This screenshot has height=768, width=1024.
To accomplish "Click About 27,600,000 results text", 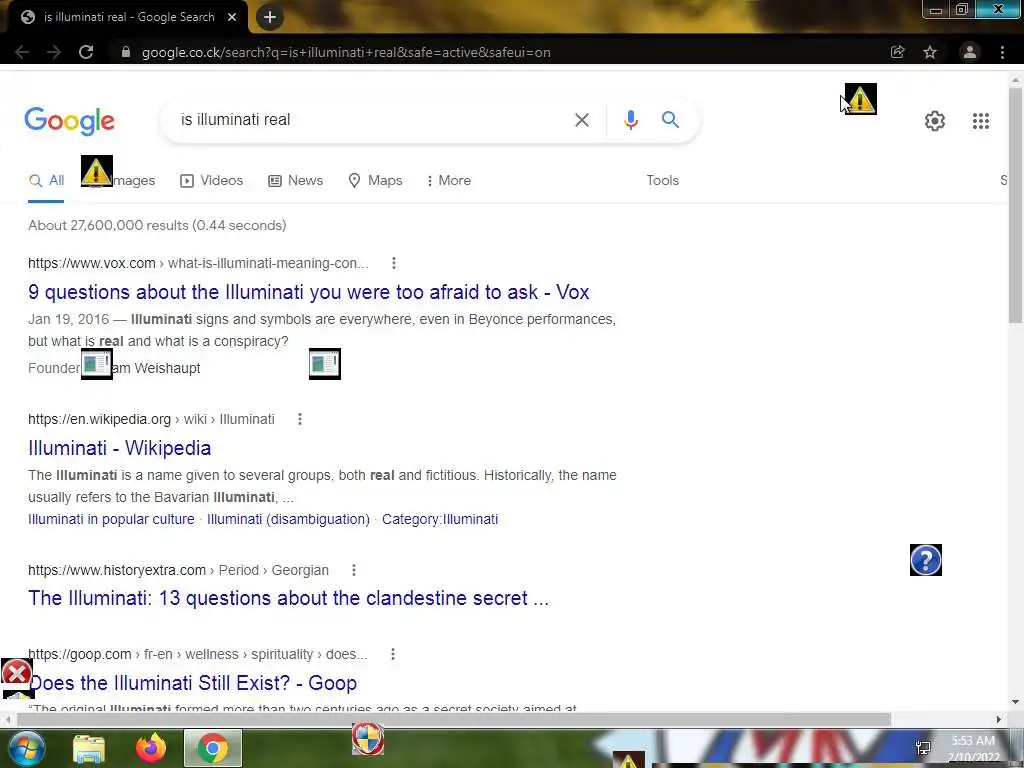I will point(157,225).
